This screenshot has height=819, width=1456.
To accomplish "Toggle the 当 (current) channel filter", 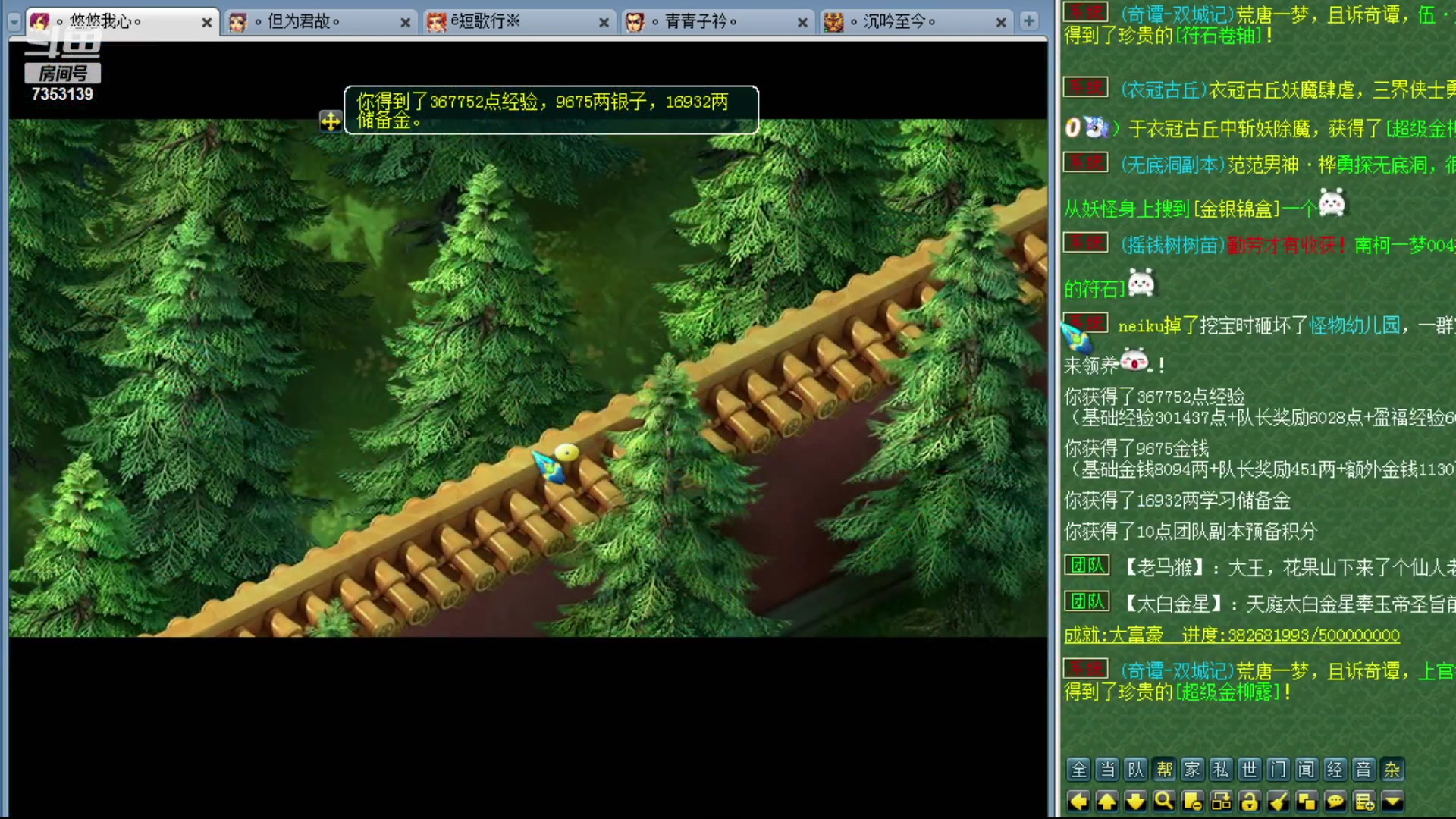I will coord(1107,770).
